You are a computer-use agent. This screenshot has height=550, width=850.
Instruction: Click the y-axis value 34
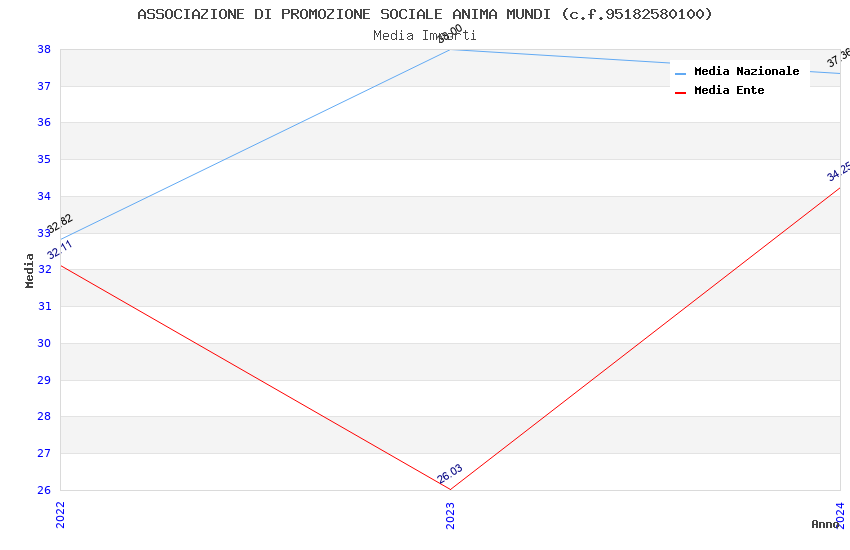(x=44, y=196)
